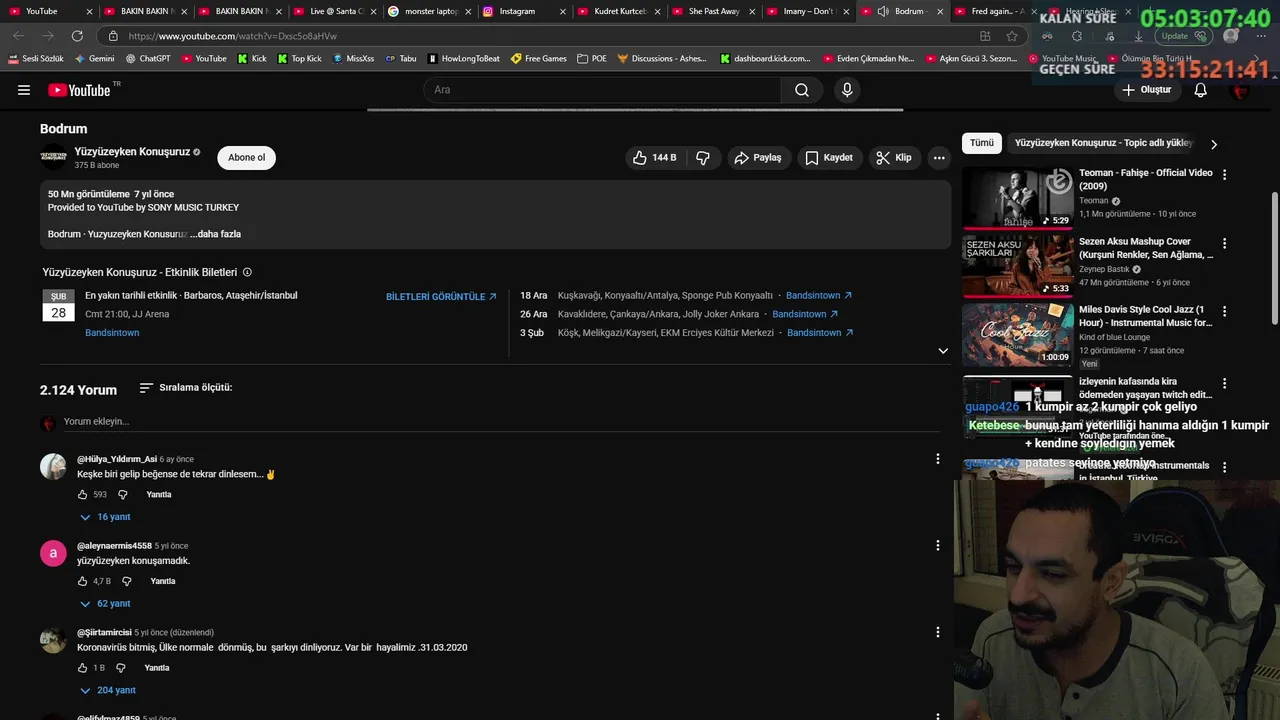Open the Yüzyüzeyken Konuşuruz channel name
Image resolution: width=1280 pixels, height=720 pixels.
coord(132,152)
